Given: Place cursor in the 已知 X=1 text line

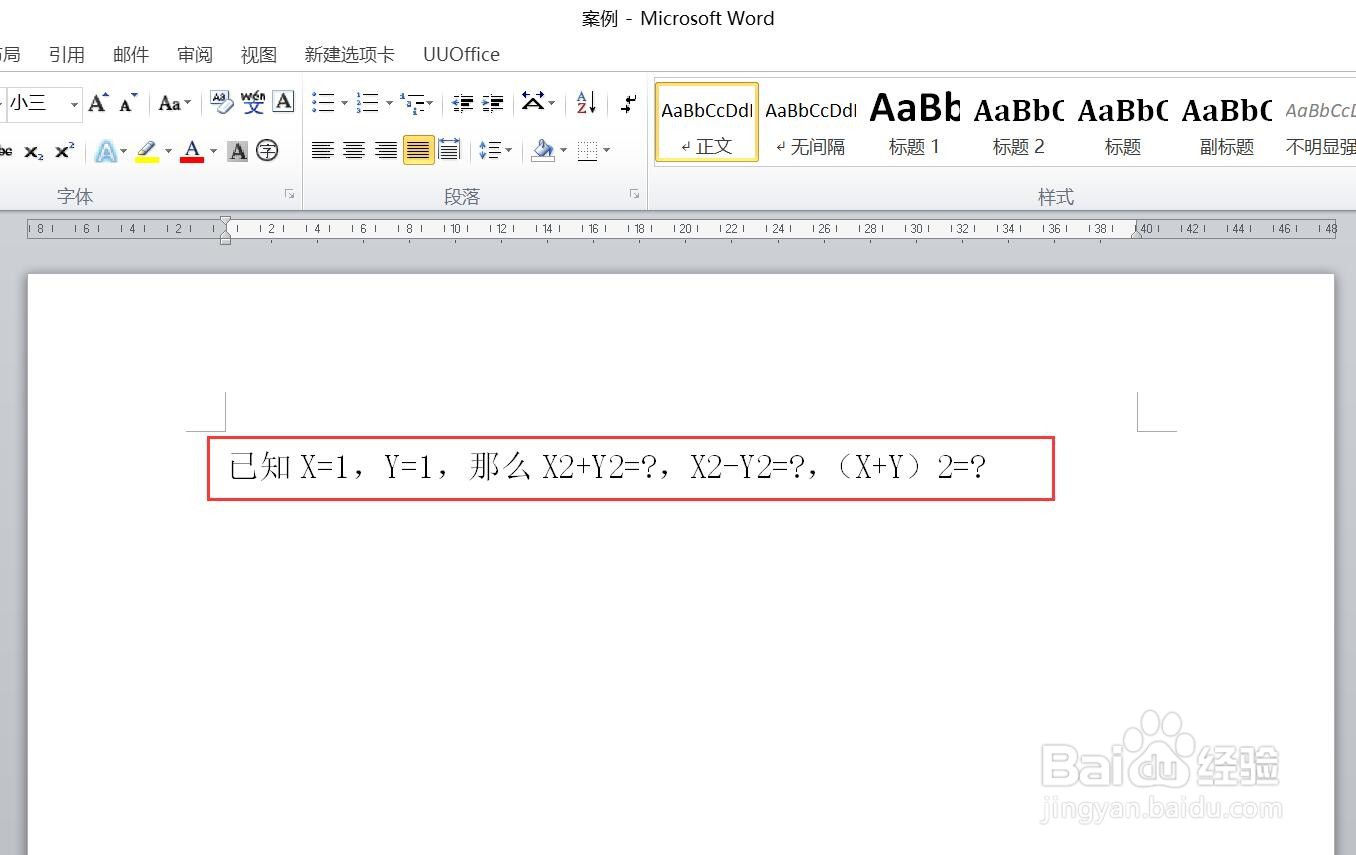Looking at the screenshot, I should pos(608,467).
